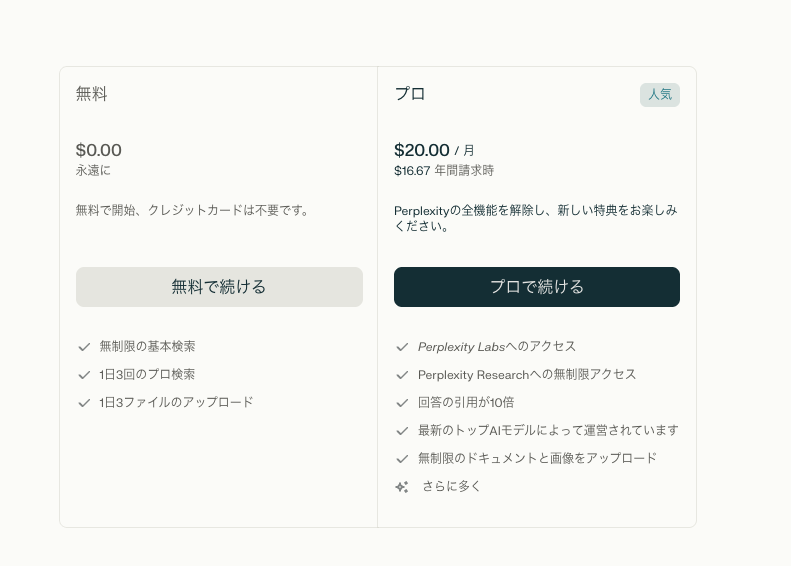Click the 1日3回のプロ検索 feature text
This screenshot has width=791, height=566.
click(x=147, y=374)
